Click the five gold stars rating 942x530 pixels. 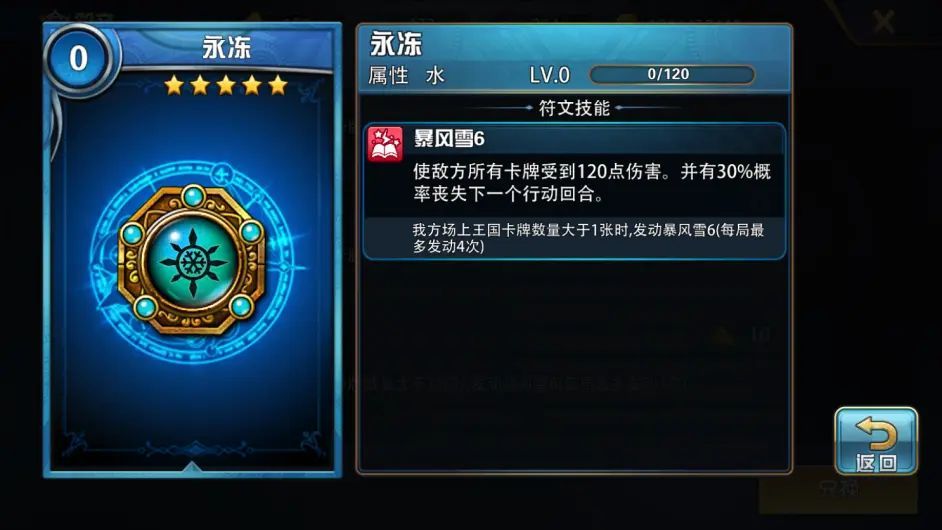point(226,85)
